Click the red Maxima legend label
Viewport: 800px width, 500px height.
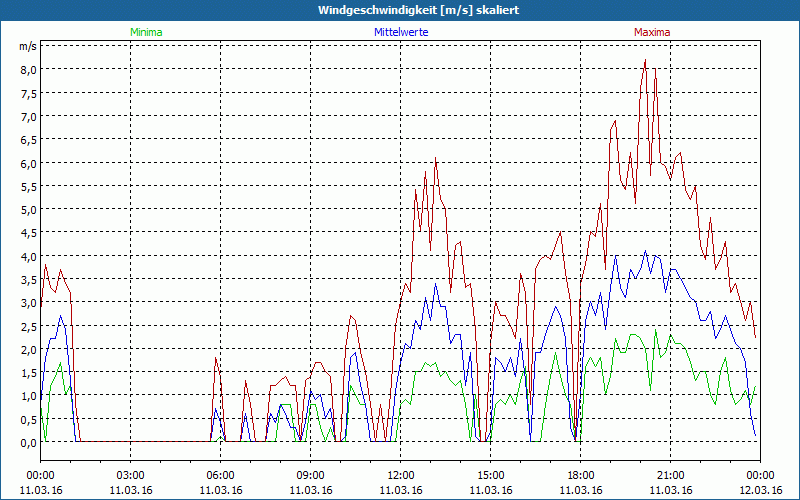tap(652, 32)
